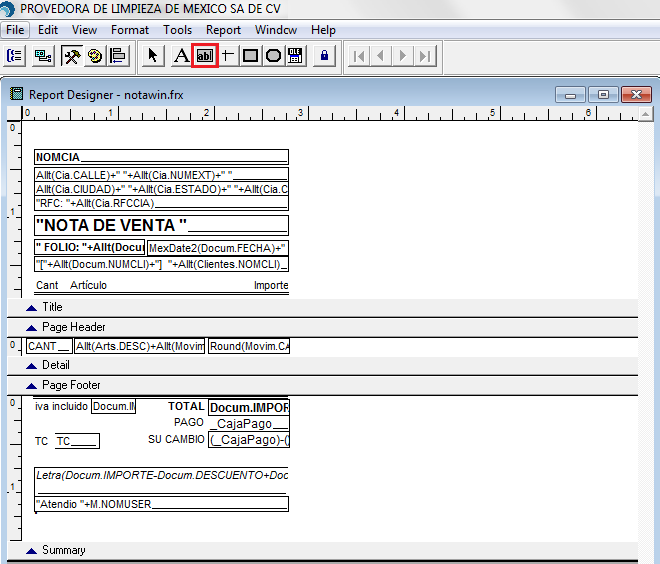Click the vertical scrollbar up arrow
This screenshot has width=660, height=564.
coord(645,114)
